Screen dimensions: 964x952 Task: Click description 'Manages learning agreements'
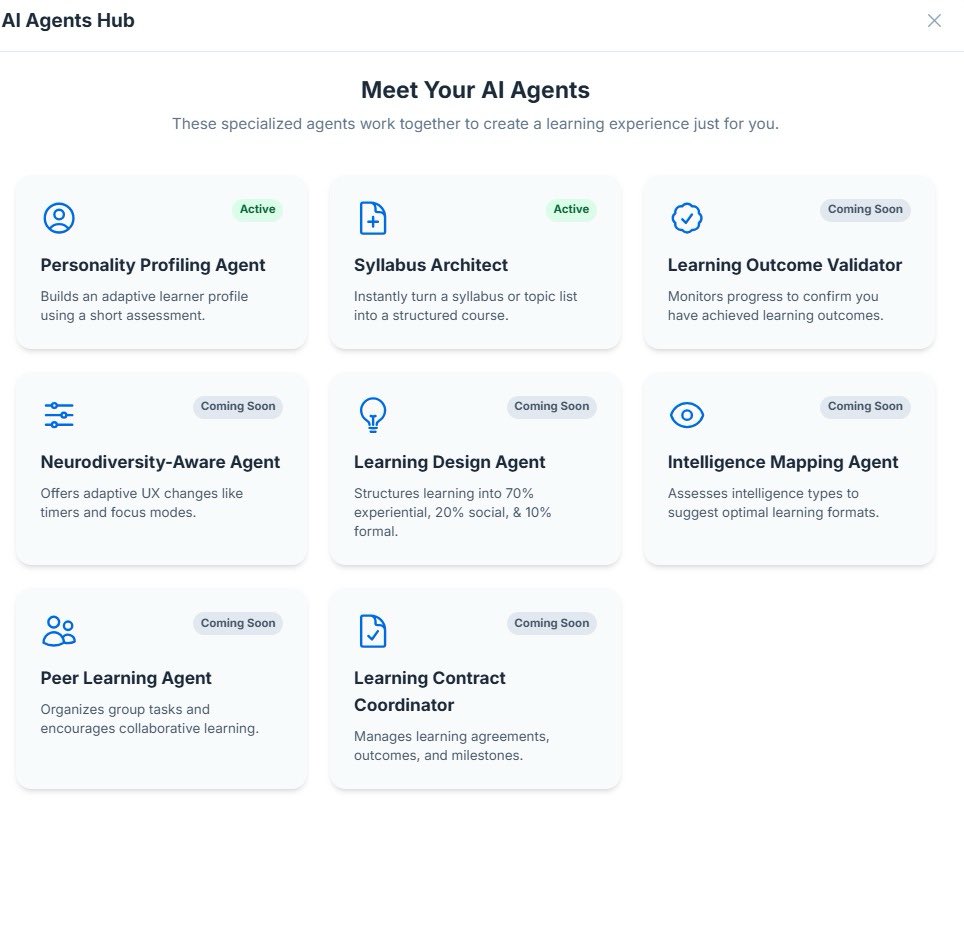(452, 737)
